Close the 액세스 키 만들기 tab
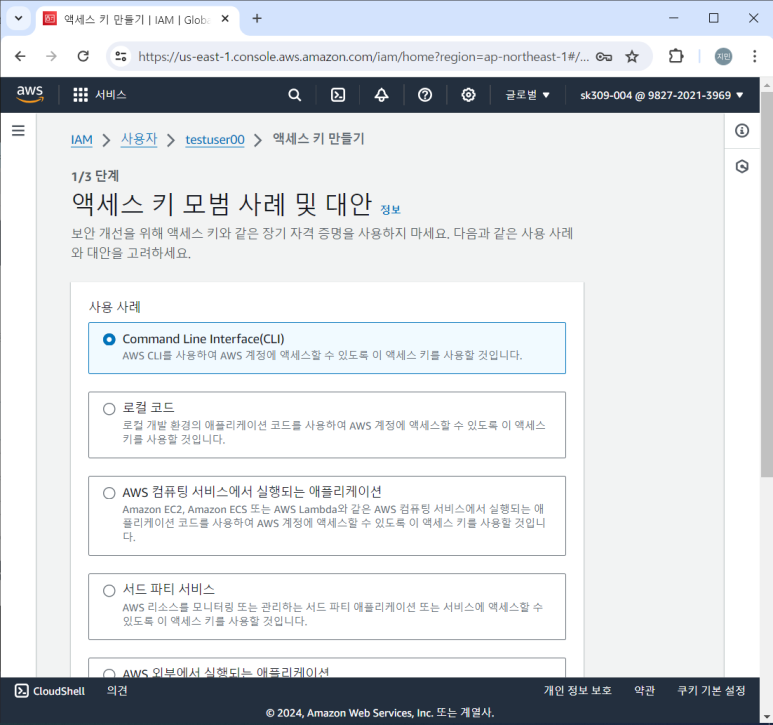773x725 pixels. pyautogui.click(x=225, y=19)
